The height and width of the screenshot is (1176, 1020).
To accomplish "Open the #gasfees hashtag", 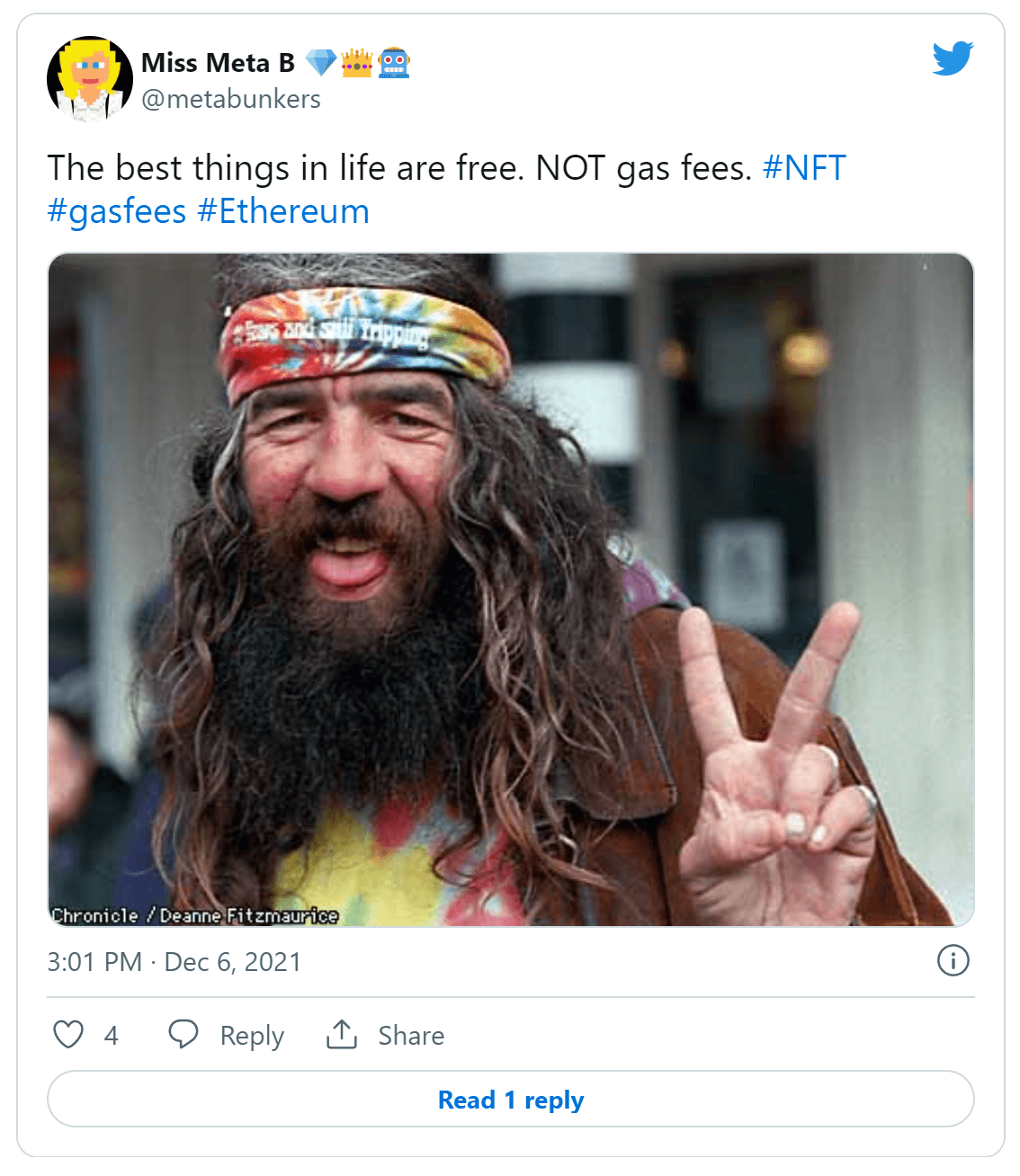I will coord(114,210).
